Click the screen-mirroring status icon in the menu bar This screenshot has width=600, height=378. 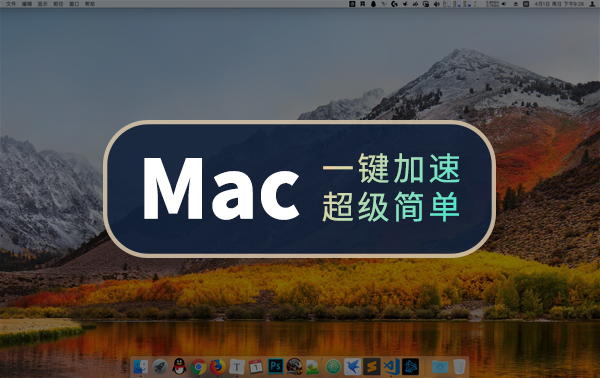pyautogui.click(x=425, y=4)
